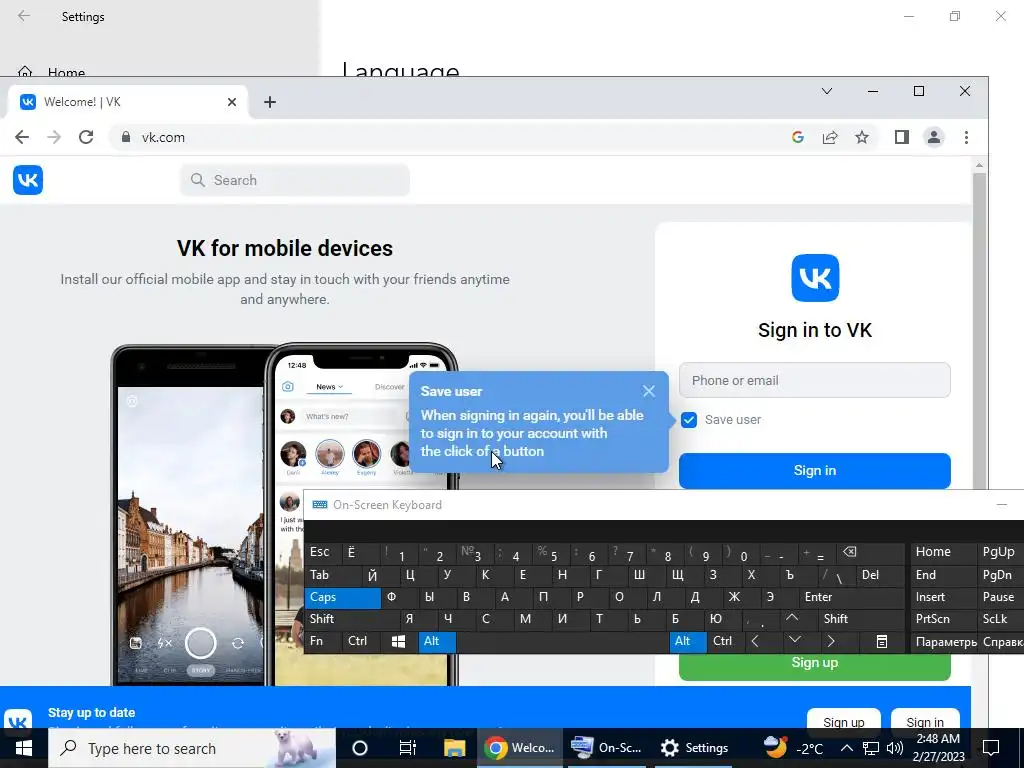Click Chrome's forward navigation arrow
Screen dimensions: 1024x768
(x=54, y=137)
